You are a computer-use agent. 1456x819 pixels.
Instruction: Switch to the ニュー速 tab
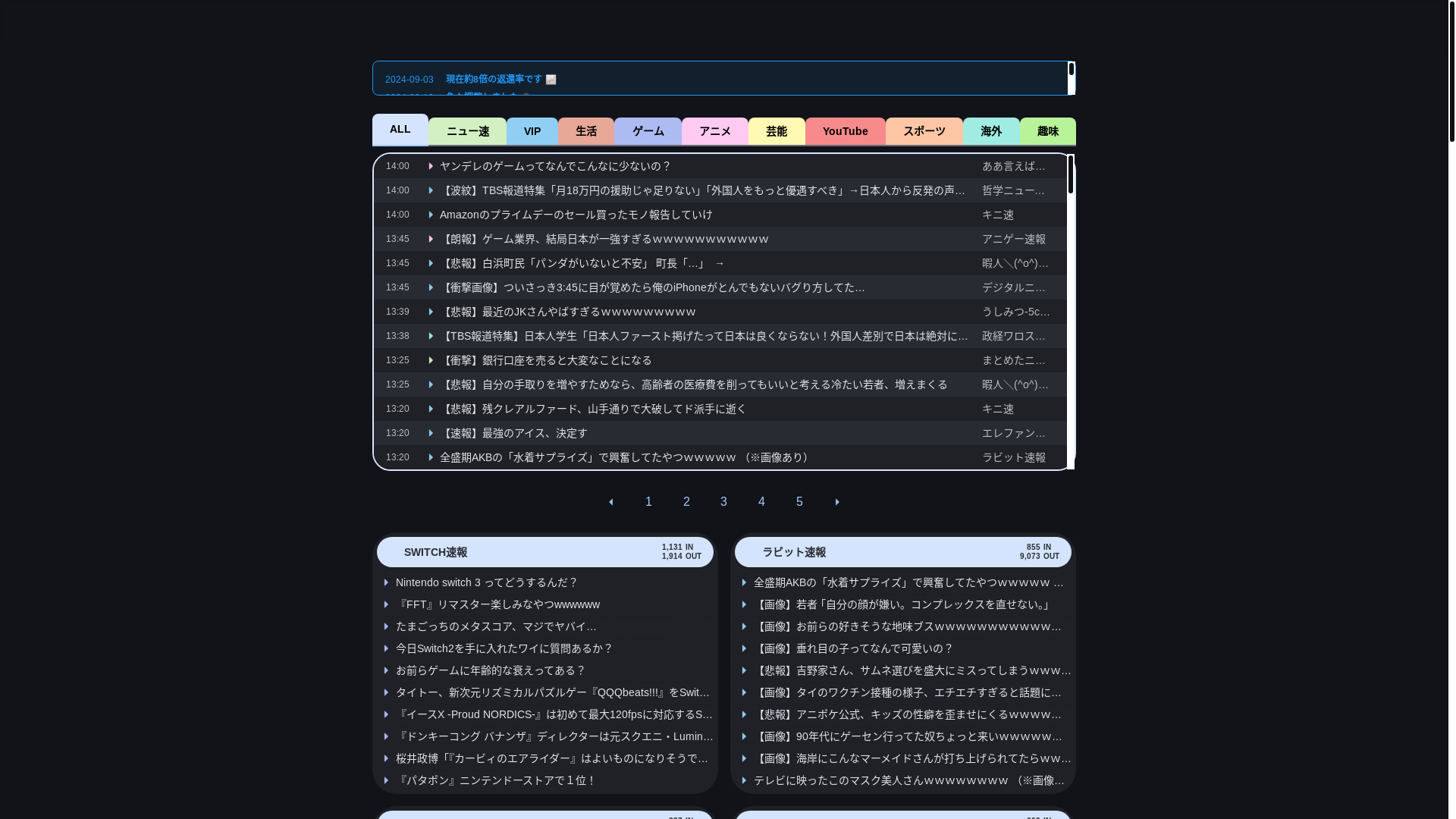coord(467,131)
